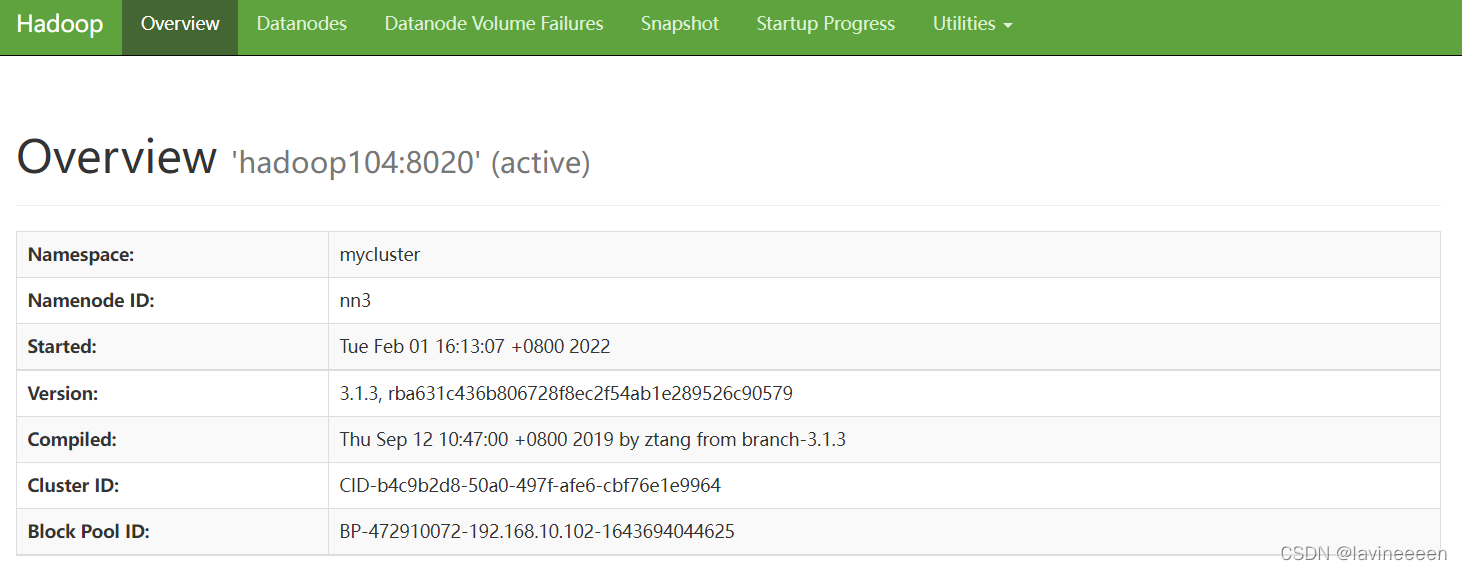Click the Compiled: label
The height and width of the screenshot is (570, 1462).
[72, 439]
